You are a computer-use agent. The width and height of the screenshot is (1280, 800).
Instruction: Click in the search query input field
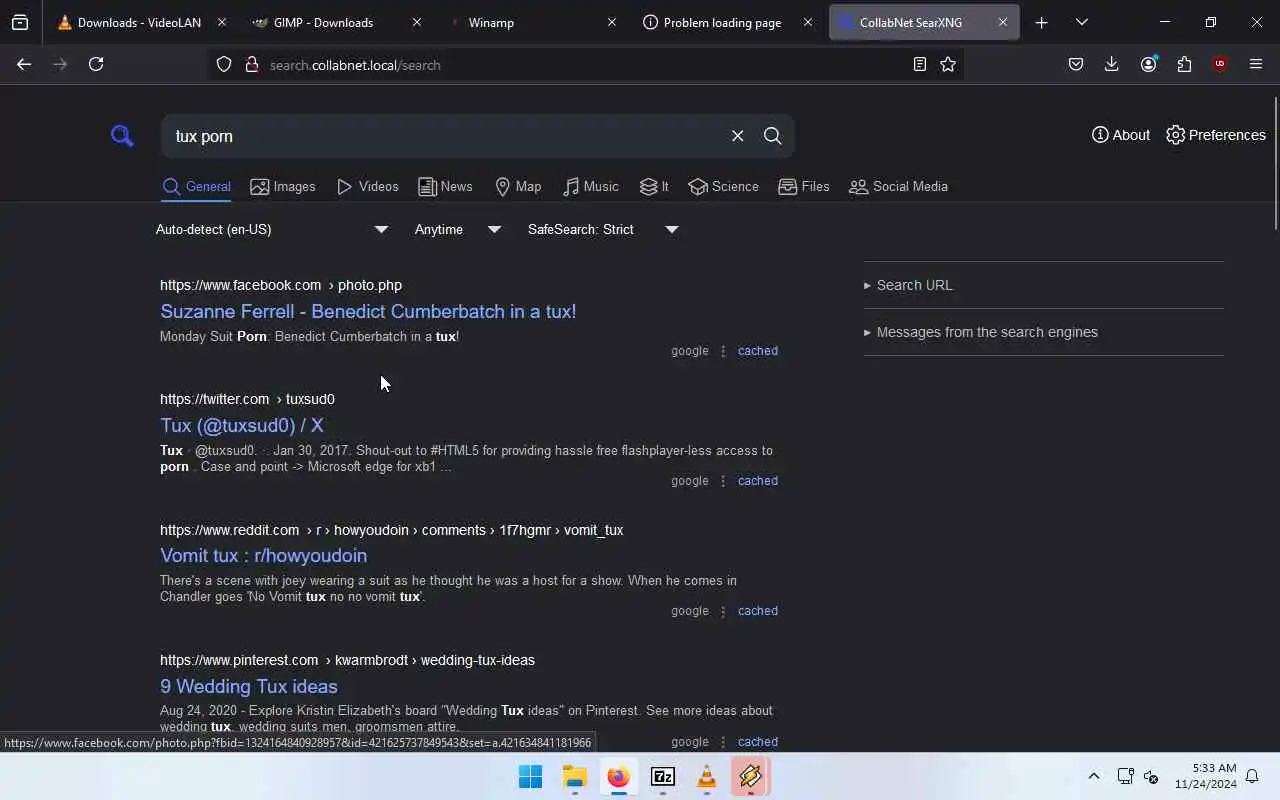pos(445,136)
